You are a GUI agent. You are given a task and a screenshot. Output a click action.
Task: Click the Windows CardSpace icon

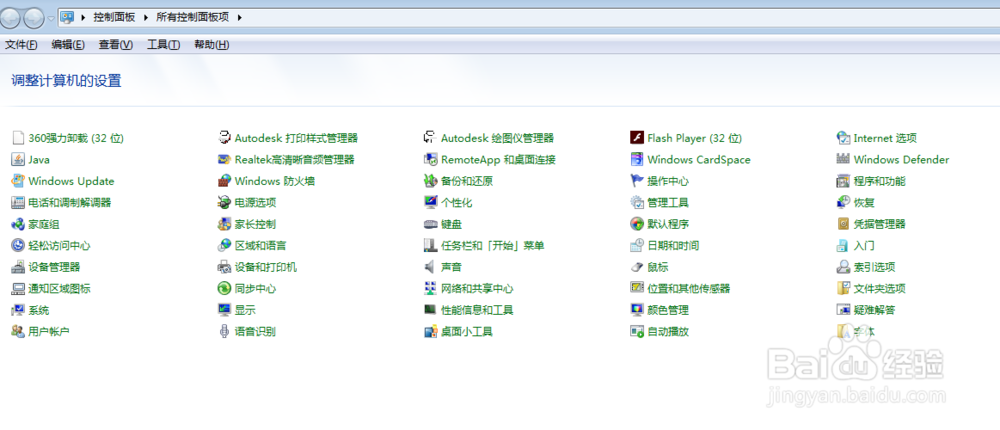[636, 159]
